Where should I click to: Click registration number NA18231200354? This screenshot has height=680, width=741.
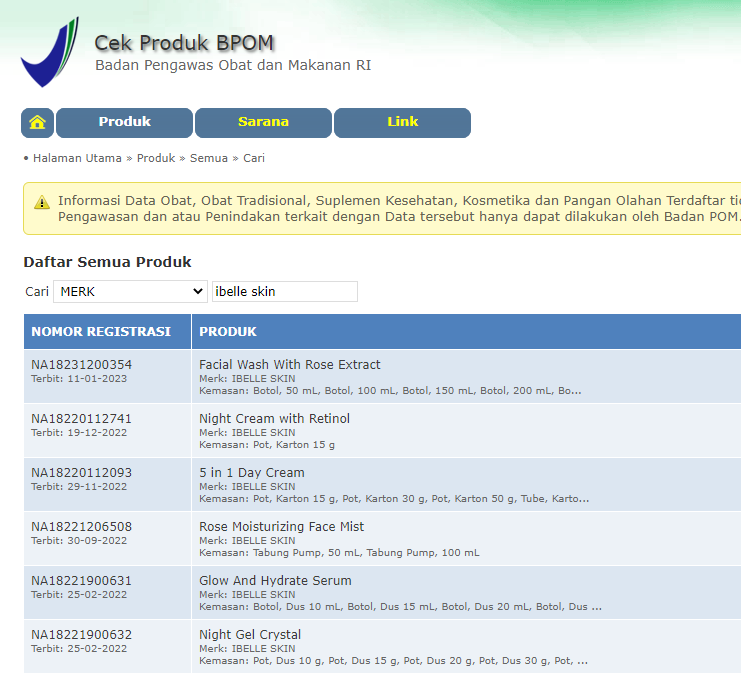[x=81, y=365]
